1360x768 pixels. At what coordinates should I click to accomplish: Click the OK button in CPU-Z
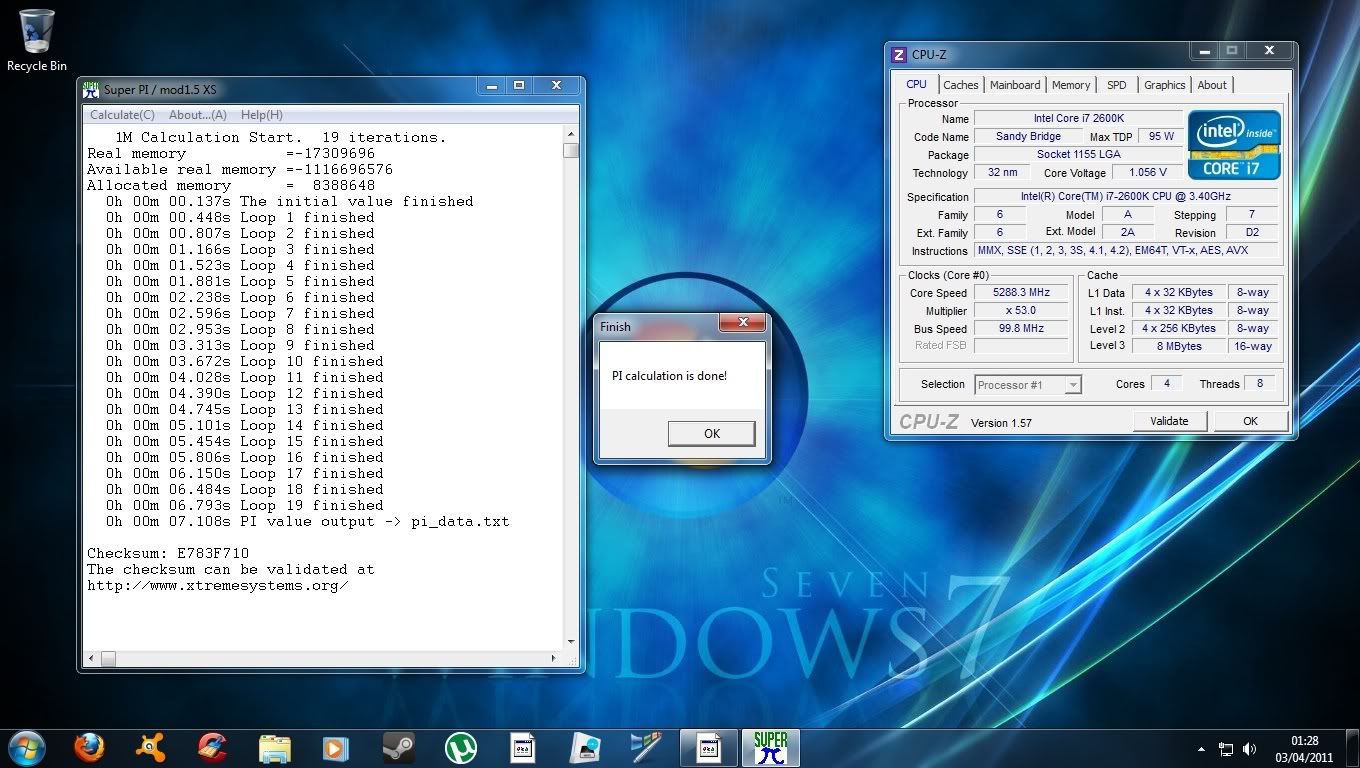pos(1250,421)
